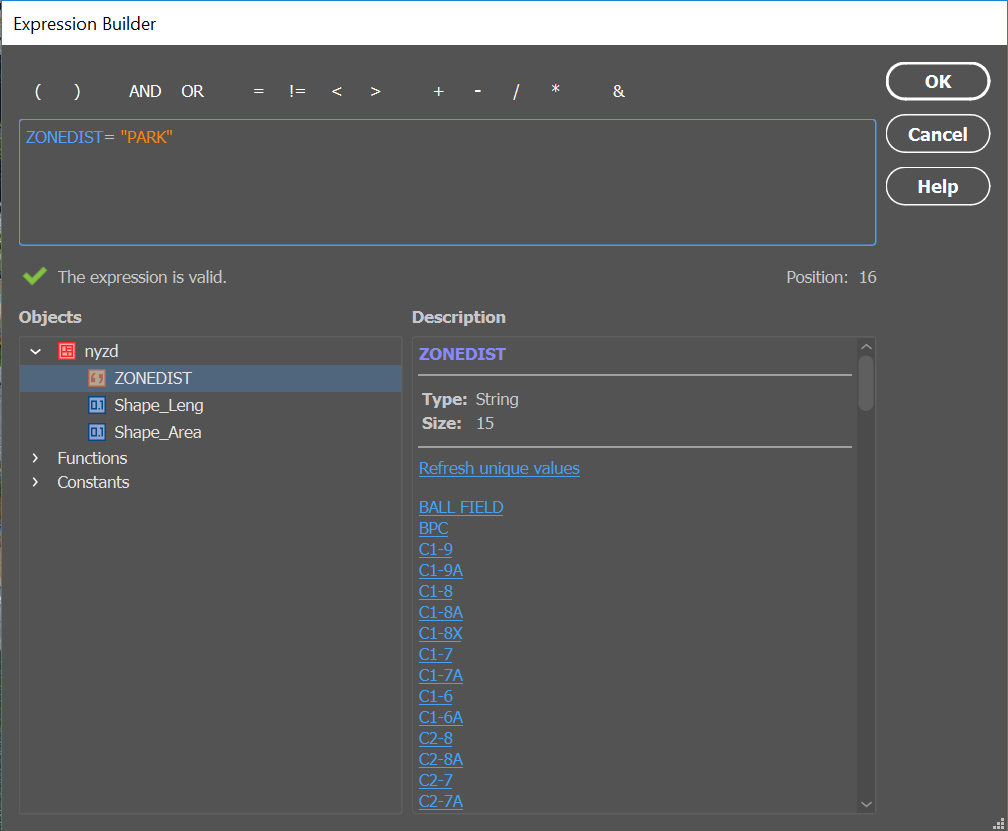Click the ZONEDIST heading in Description
The height and width of the screenshot is (831, 1008).
pyautogui.click(x=462, y=355)
